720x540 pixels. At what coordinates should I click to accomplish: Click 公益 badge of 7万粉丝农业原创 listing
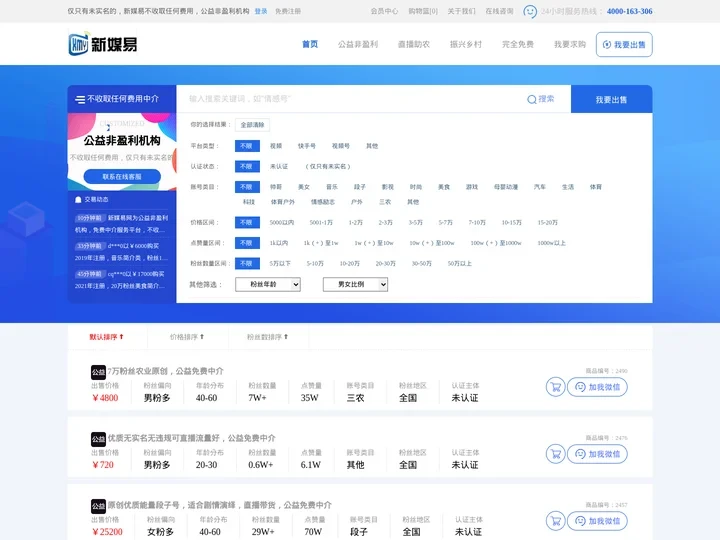(98, 372)
